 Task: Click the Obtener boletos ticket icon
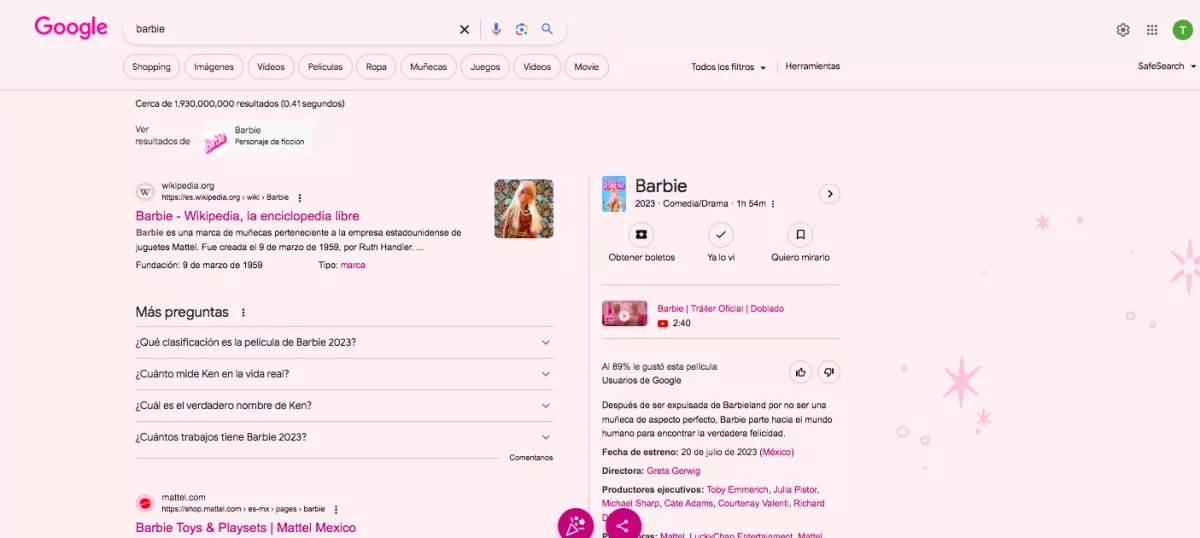pyautogui.click(x=641, y=235)
